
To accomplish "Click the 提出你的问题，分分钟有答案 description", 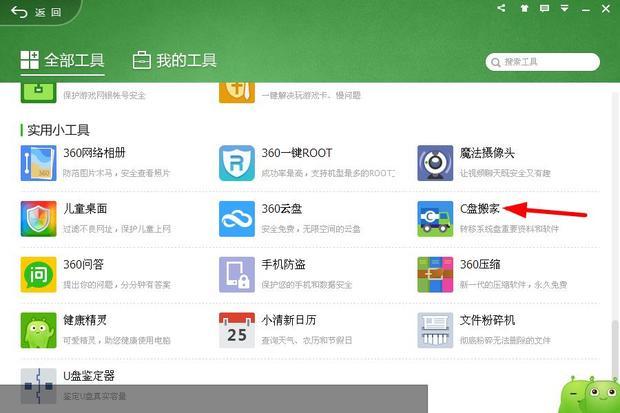I will point(117,285).
